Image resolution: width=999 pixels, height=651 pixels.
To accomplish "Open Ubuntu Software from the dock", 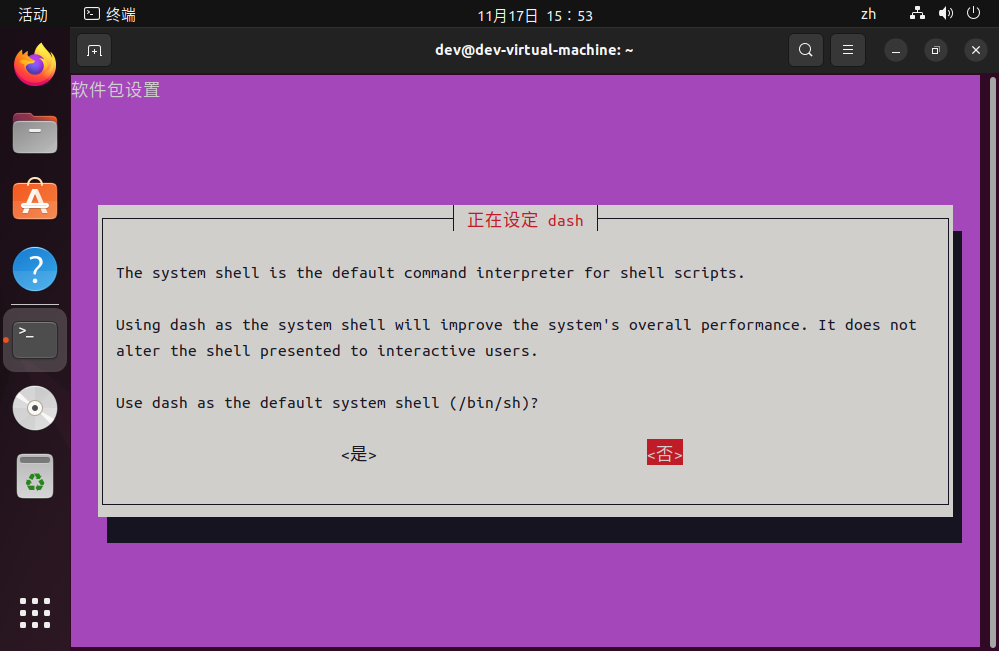I will pos(34,199).
